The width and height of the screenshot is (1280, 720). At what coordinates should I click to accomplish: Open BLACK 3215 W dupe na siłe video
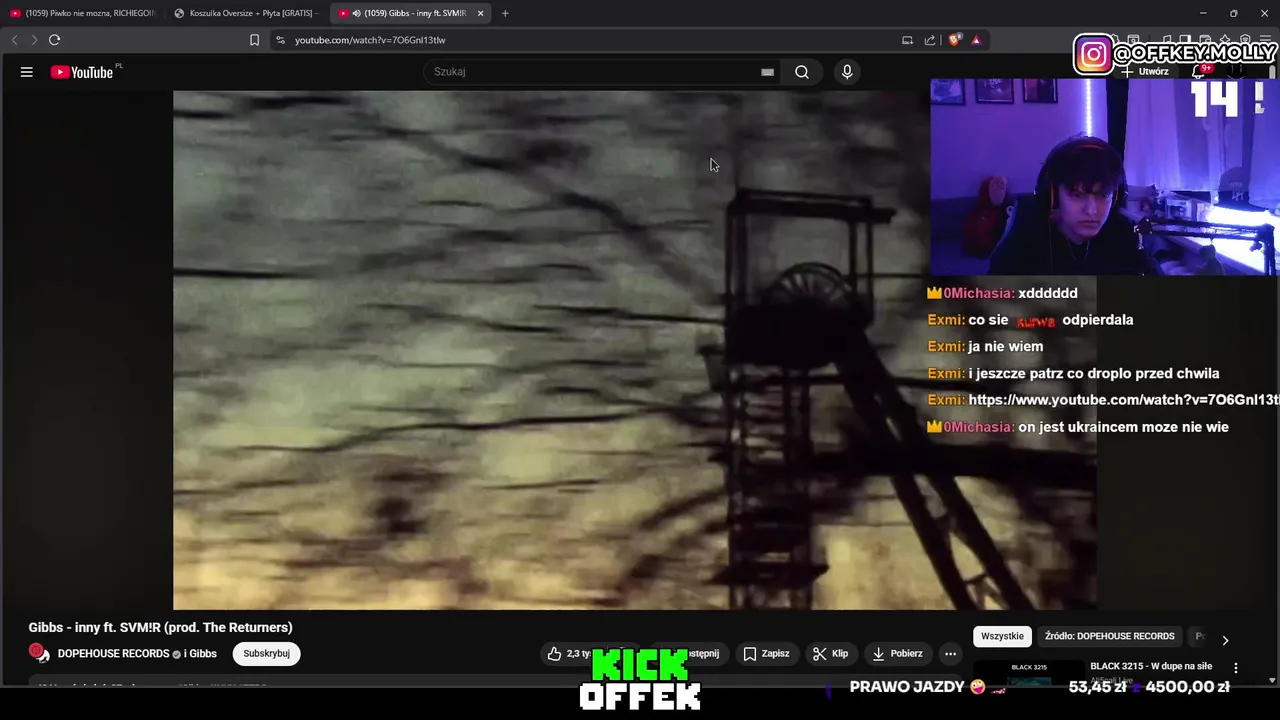1151,666
